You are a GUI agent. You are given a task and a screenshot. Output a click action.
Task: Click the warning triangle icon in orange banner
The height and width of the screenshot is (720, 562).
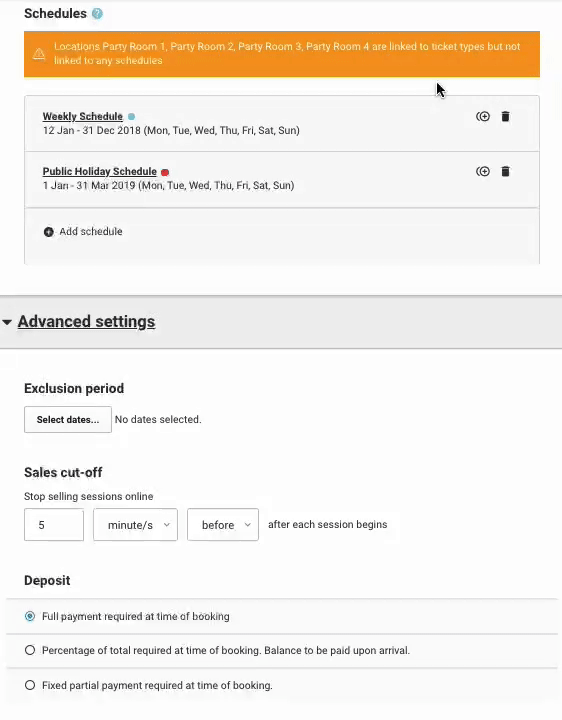pos(39,54)
